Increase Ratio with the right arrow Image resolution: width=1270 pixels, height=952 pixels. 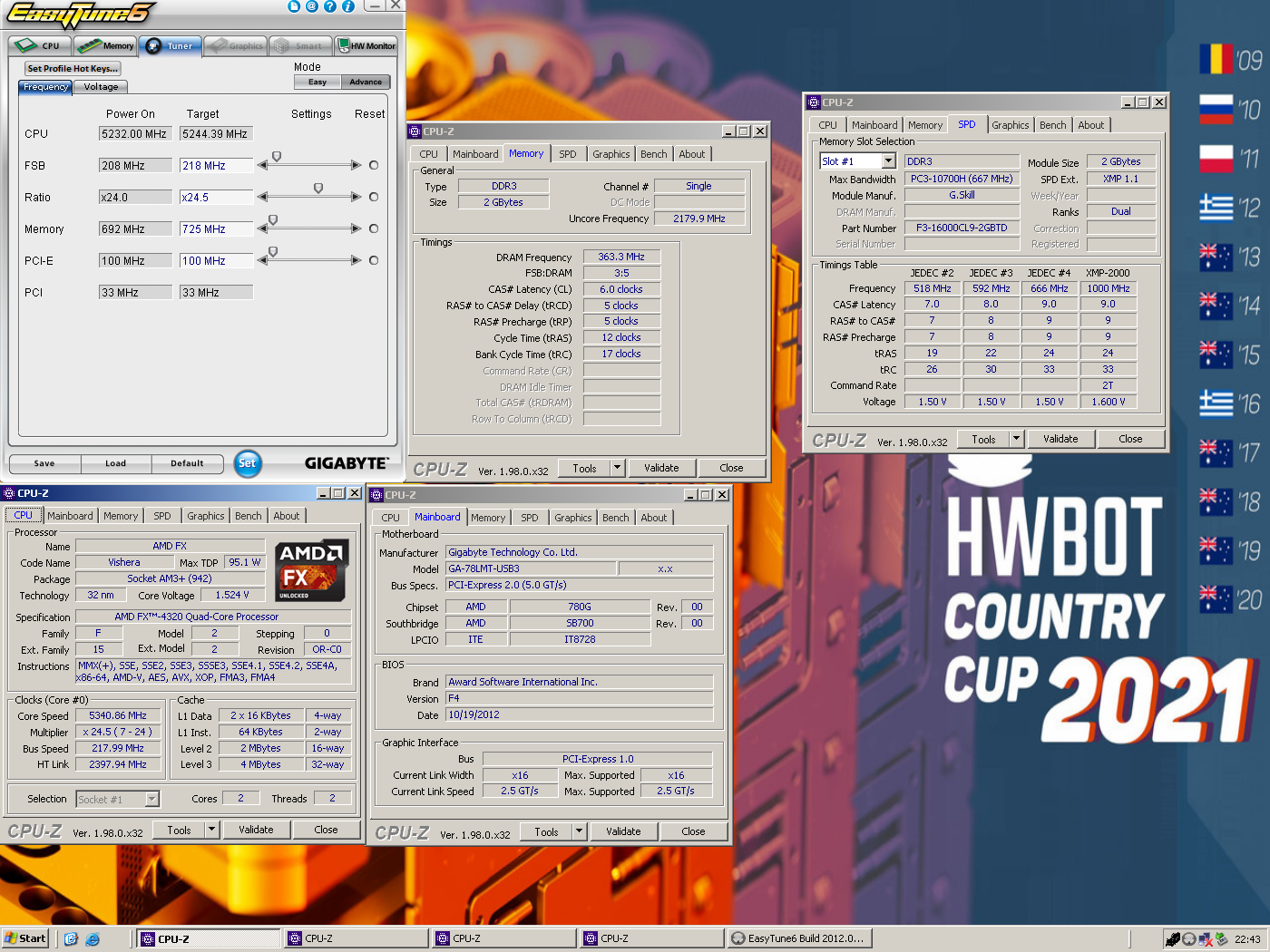(356, 197)
